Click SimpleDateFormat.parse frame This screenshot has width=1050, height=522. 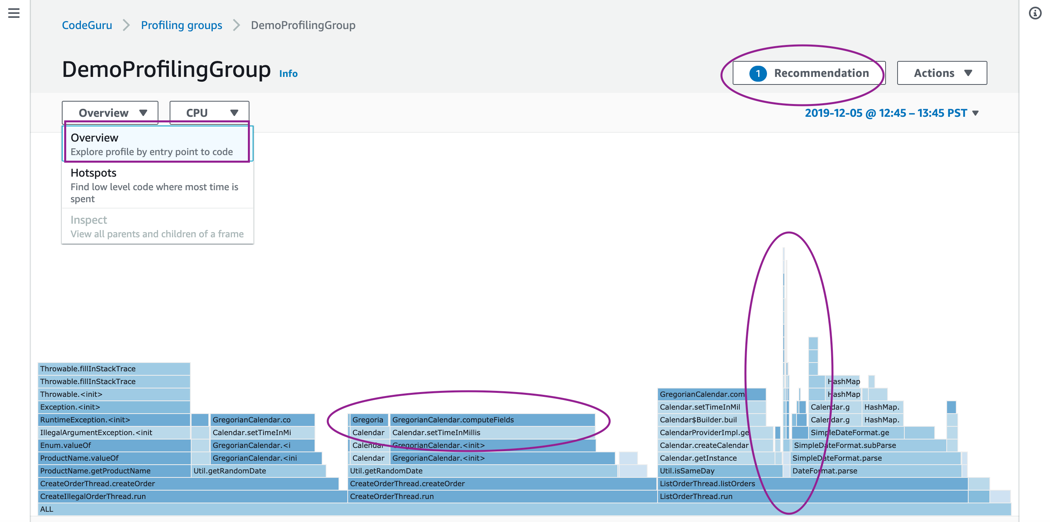tap(875, 458)
